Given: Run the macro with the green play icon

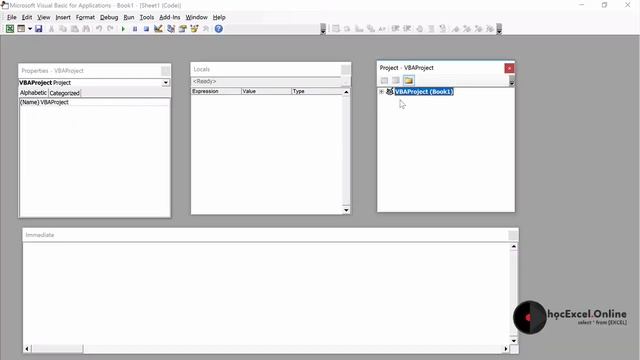Looking at the screenshot, I should point(123,29).
